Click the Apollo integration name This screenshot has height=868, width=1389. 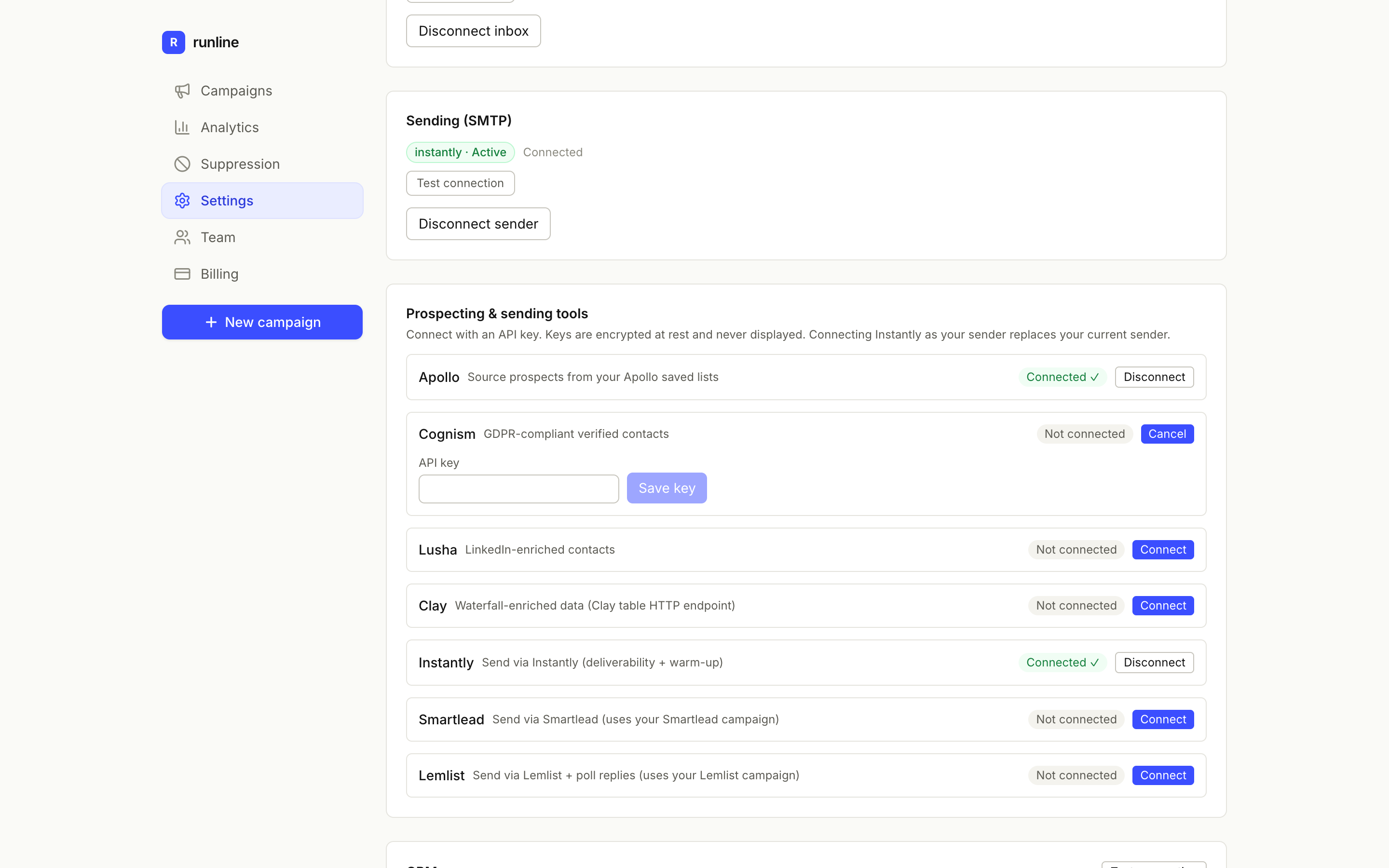point(439,377)
